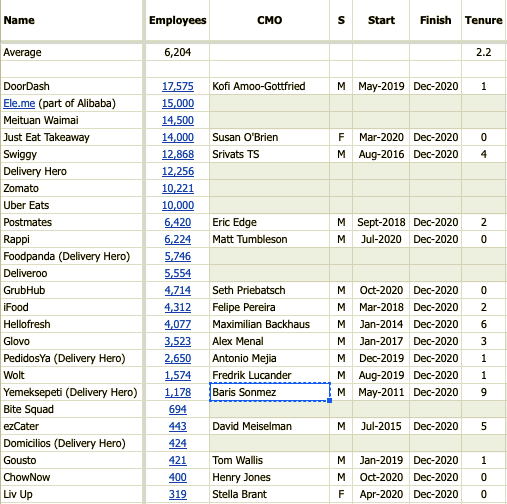Open the DoorDash employee count link 17,575
The width and height of the screenshot is (507, 504).
[178, 86]
